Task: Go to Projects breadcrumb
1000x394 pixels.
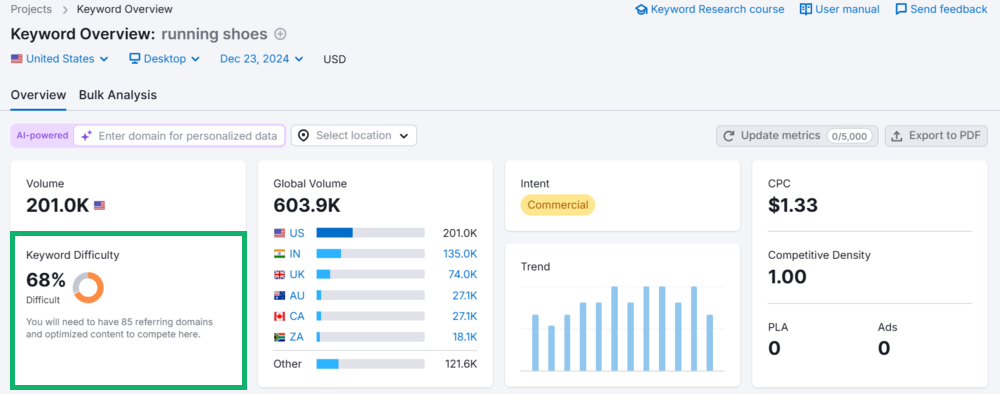Action: pos(31,9)
